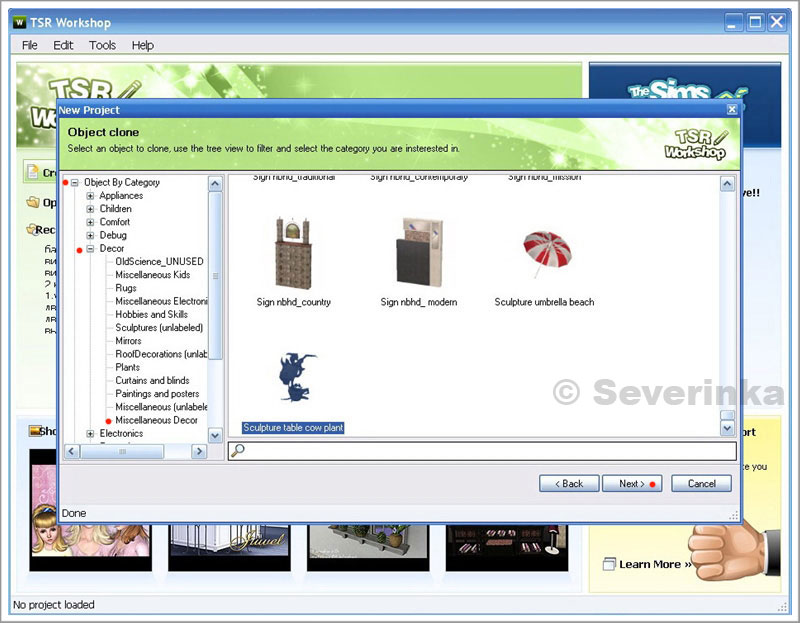Screen dimensions: 800x623
Task: Maximize the TSR Workshop window
Action: (x=755, y=22)
